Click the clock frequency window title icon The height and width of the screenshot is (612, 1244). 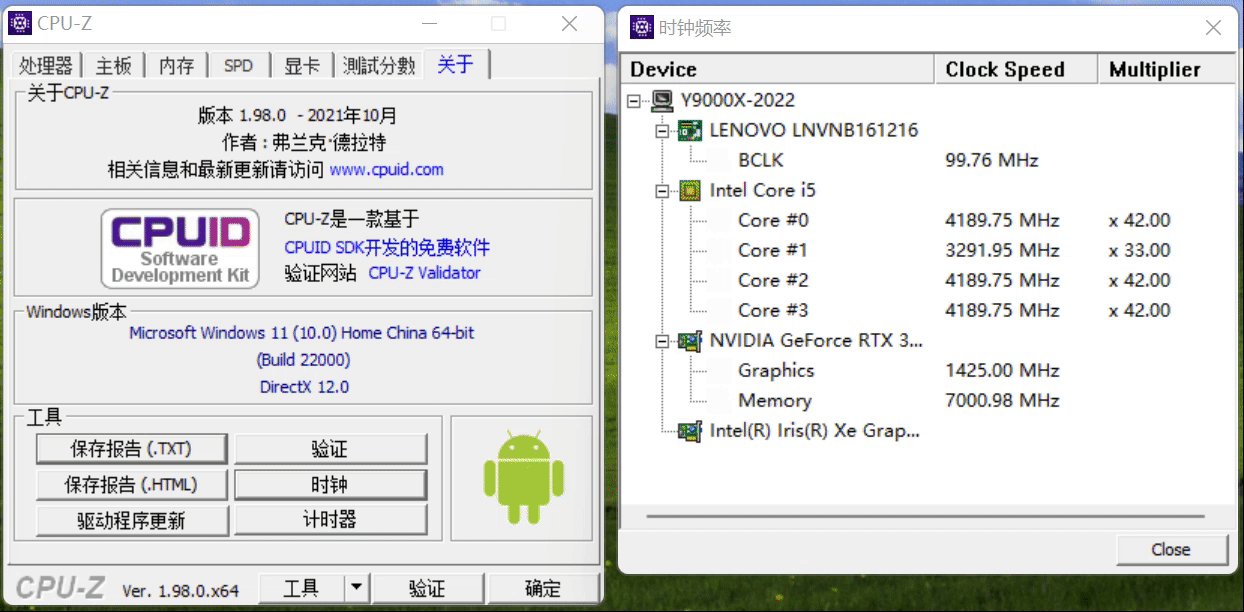[x=641, y=28]
